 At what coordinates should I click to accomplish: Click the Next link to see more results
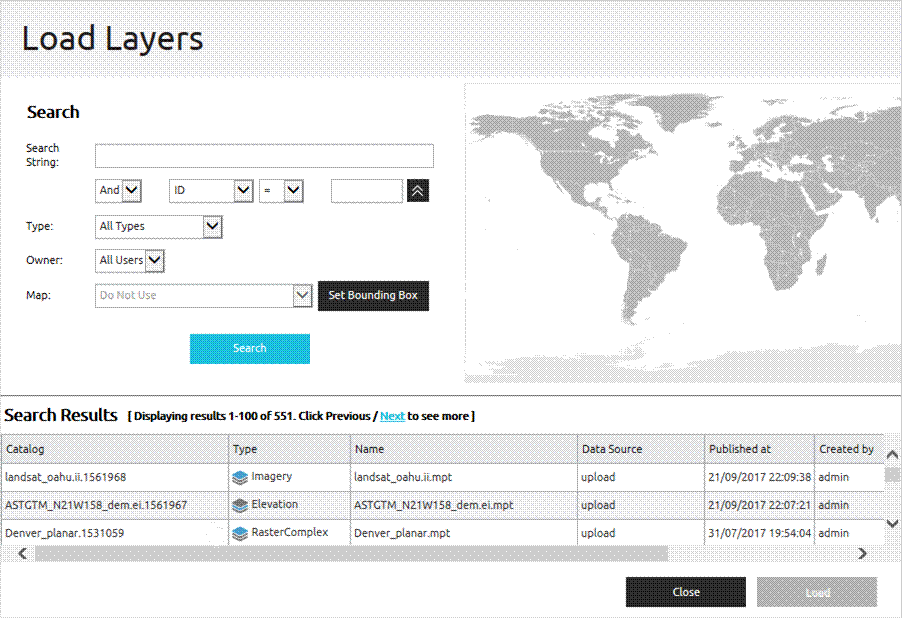391,416
